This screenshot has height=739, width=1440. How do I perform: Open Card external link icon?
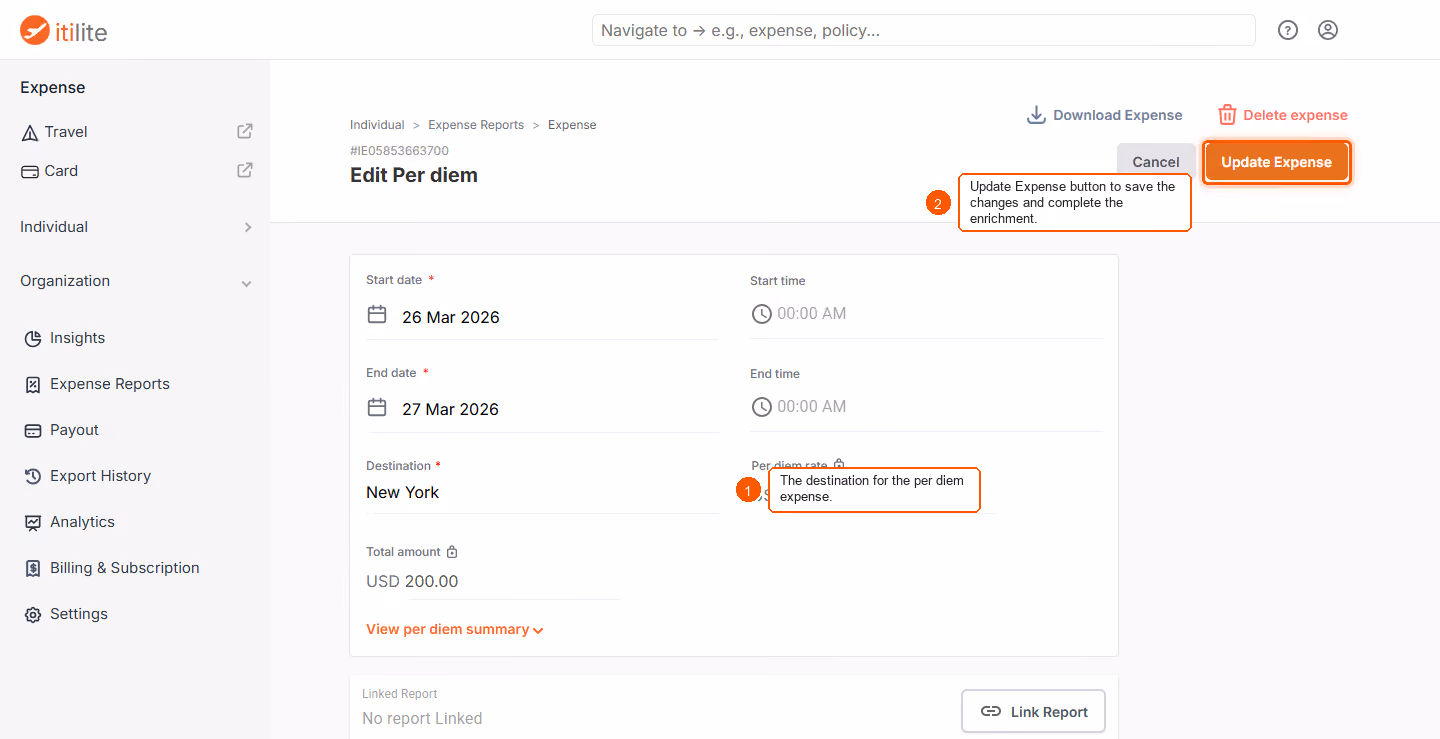(245, 170)
